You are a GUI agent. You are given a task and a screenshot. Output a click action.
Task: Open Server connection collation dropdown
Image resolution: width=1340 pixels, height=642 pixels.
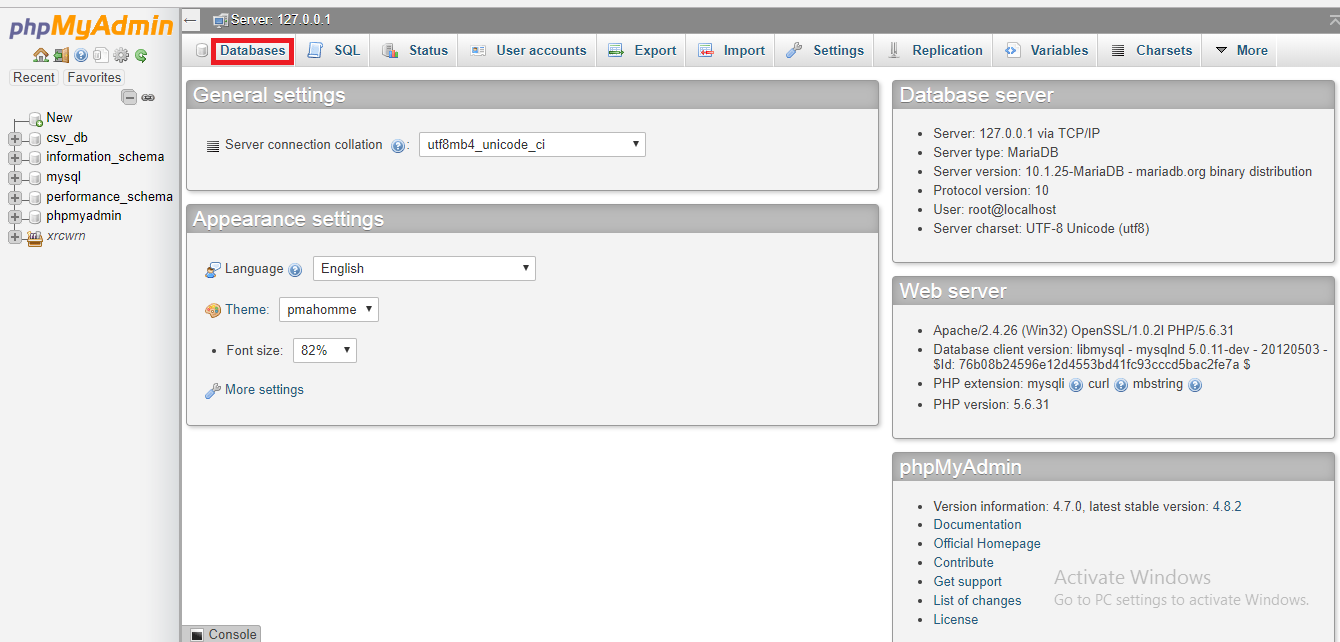(532, 144)
